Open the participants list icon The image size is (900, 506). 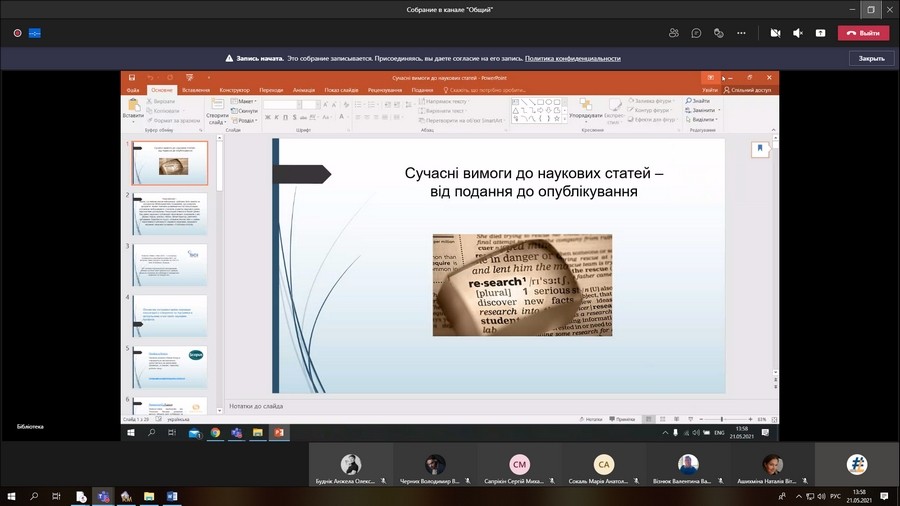click(674, 33)
